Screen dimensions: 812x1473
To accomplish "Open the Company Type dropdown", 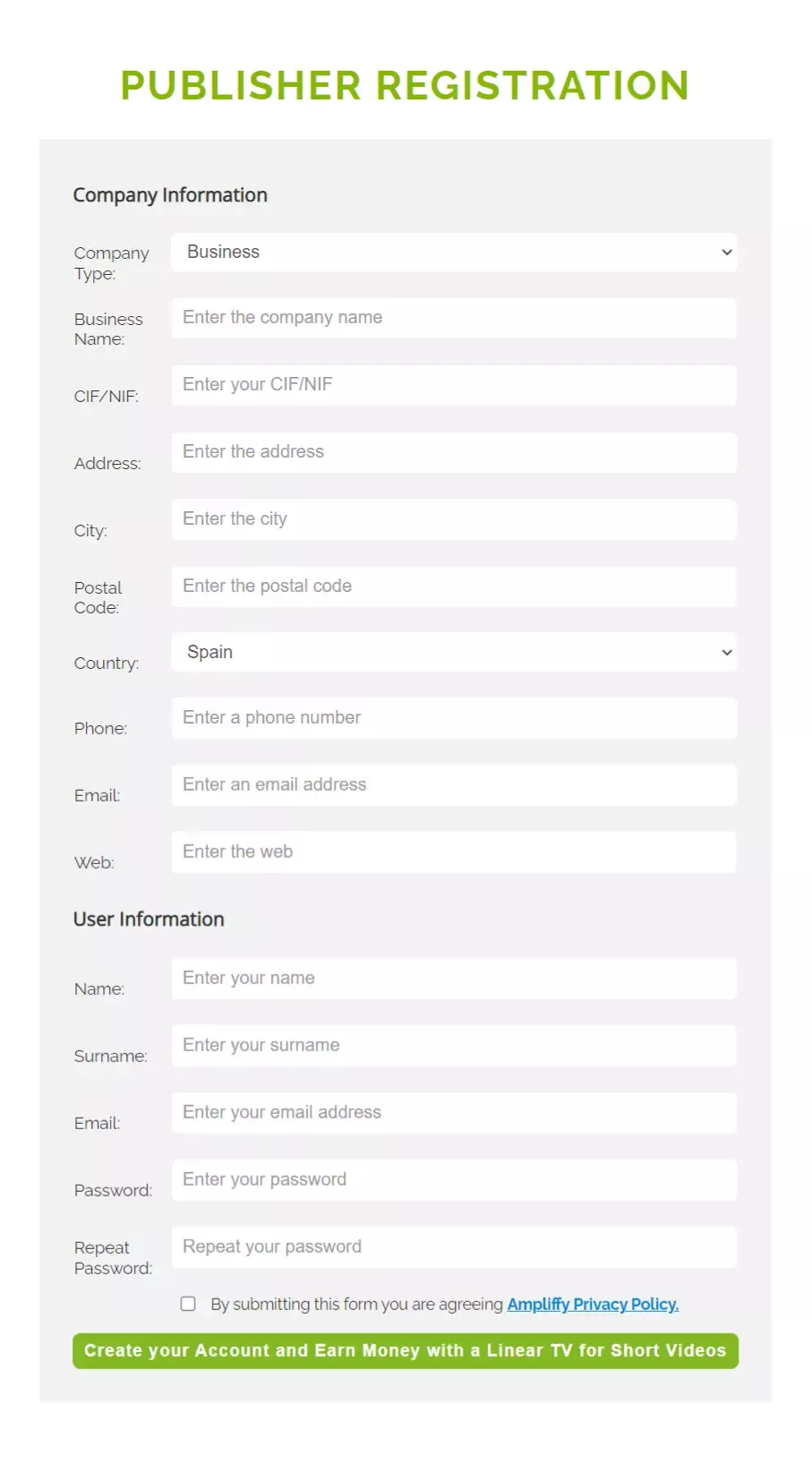I will [x=453, y=253].
